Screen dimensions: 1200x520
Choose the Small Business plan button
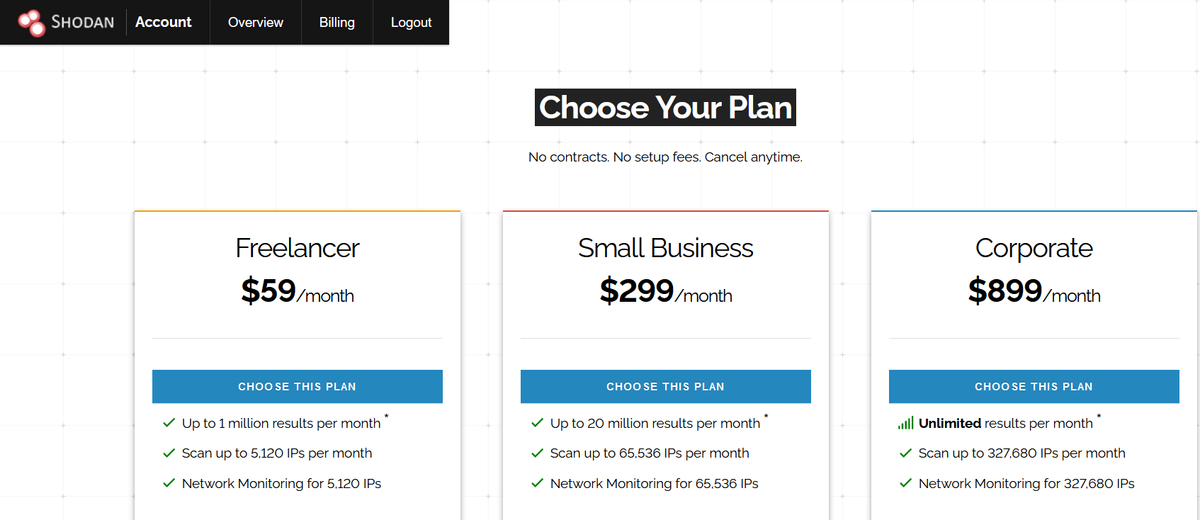[665, 386]
